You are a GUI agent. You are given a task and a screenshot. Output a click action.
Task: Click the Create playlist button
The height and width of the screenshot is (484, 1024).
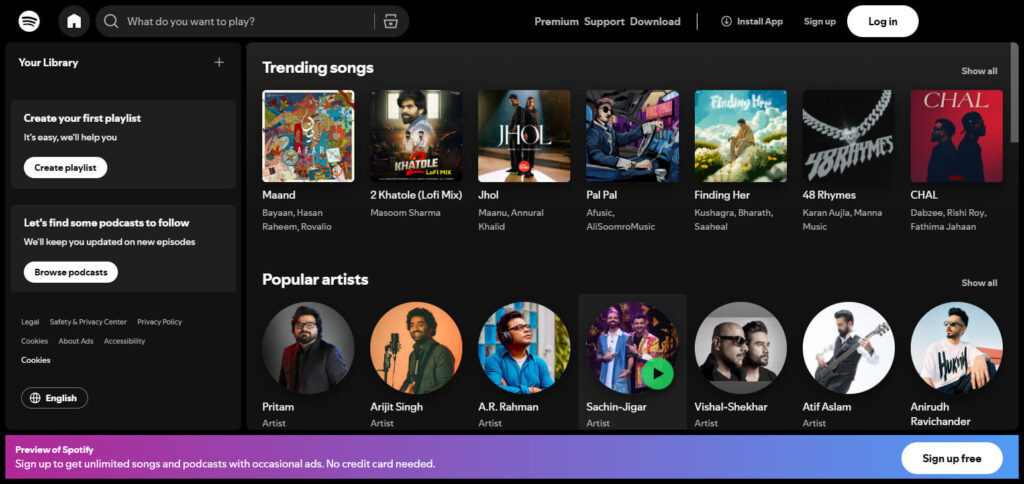click(x=65, y=168)
